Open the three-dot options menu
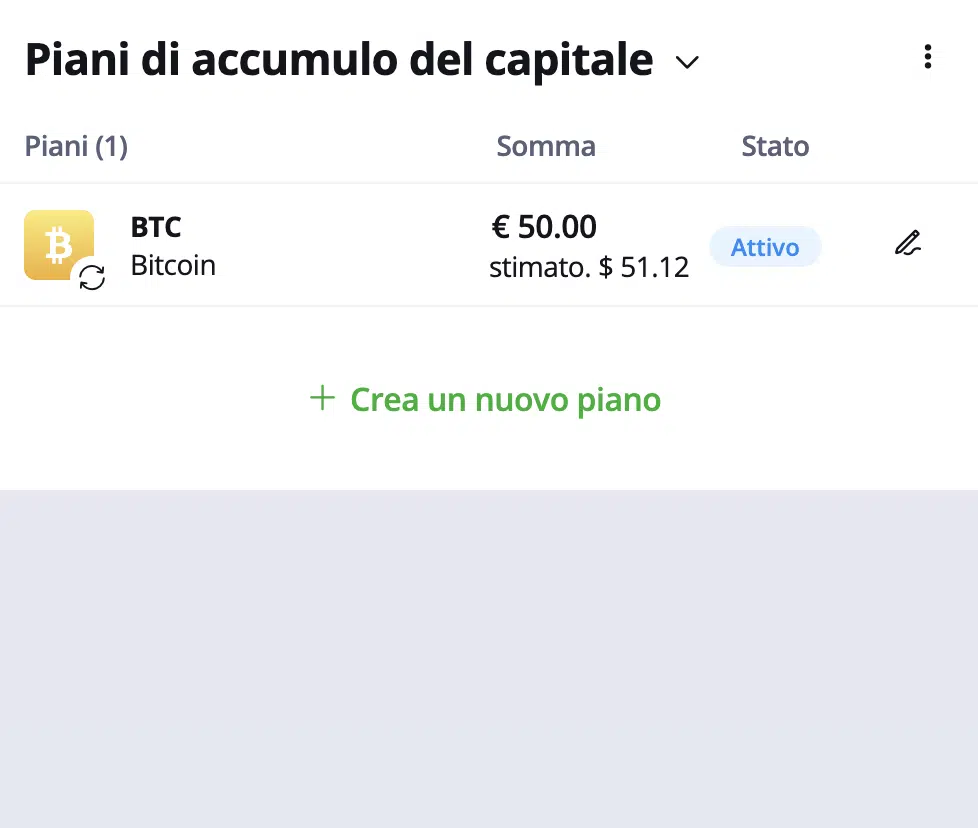This screenshot has width=978, height=828. tap(927, 57)
